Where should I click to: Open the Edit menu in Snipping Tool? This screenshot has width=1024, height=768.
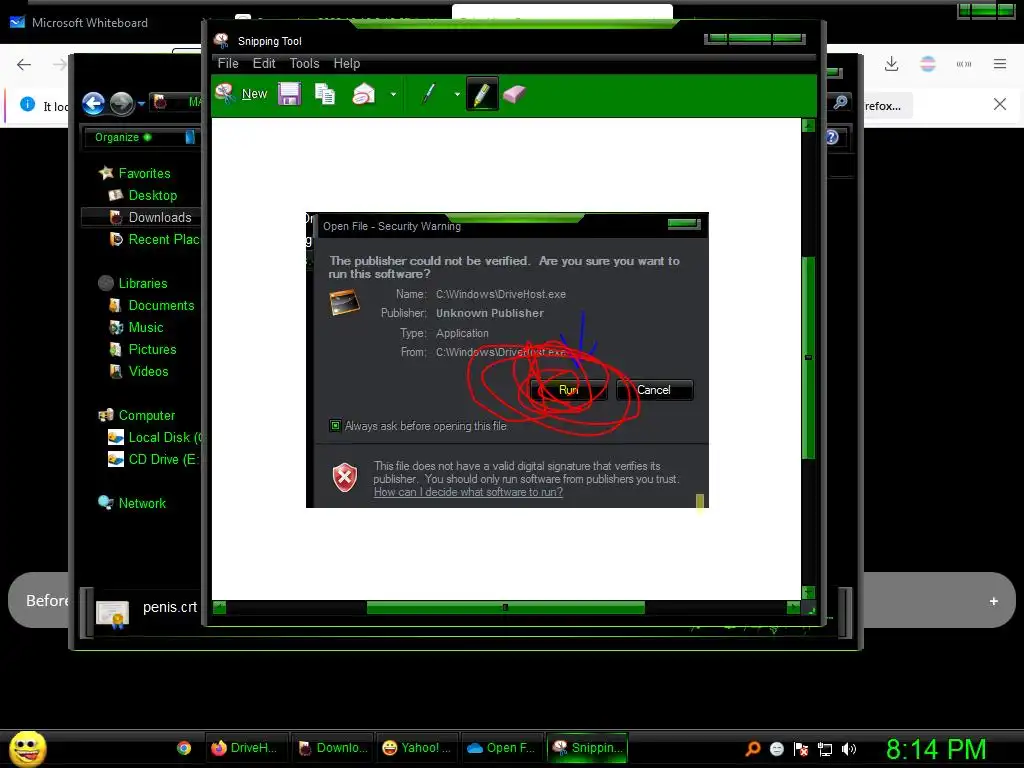(x=264, y=63)
